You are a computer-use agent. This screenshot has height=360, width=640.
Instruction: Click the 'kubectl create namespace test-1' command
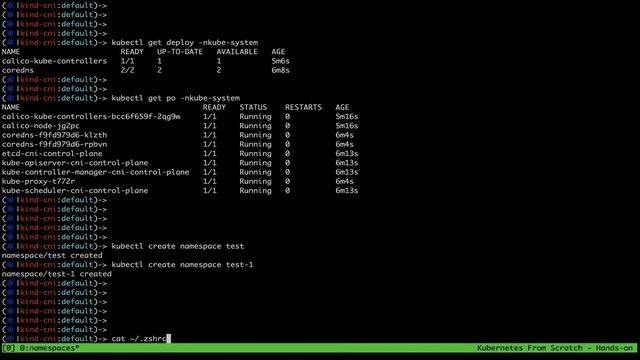[x=182, y=264]
